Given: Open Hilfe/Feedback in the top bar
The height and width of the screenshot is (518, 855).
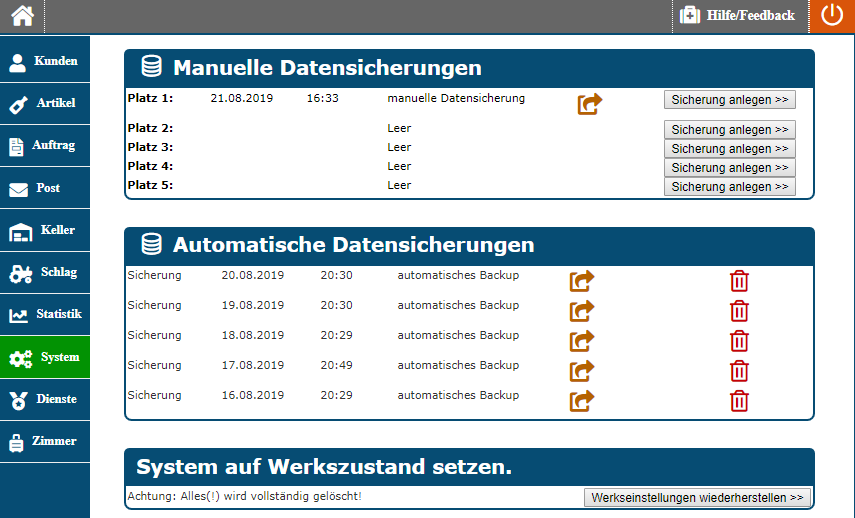Looking at the screenshot, I should (x=739, y=16).
